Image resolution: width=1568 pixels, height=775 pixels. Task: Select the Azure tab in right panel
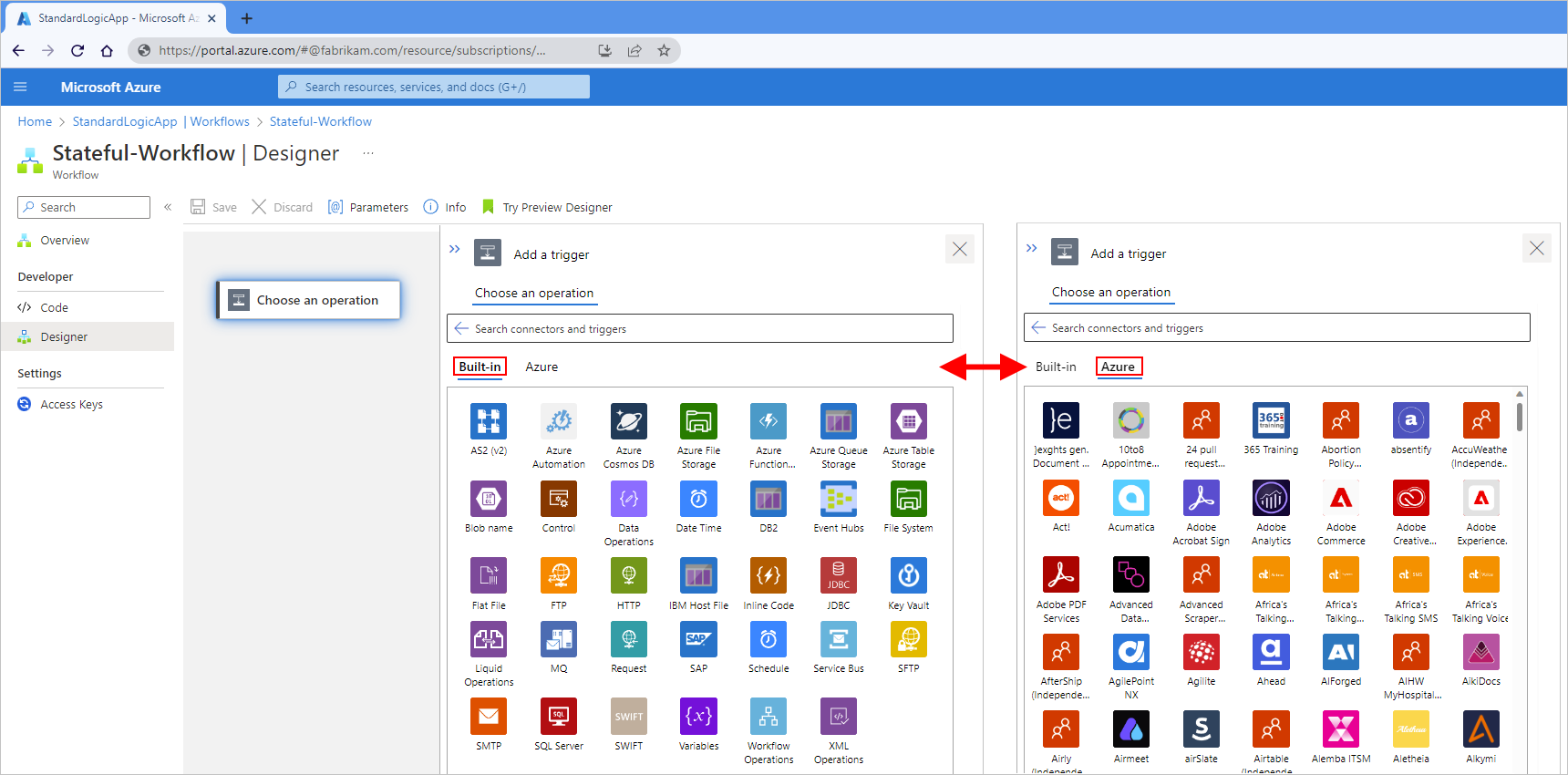[1119, 367]
